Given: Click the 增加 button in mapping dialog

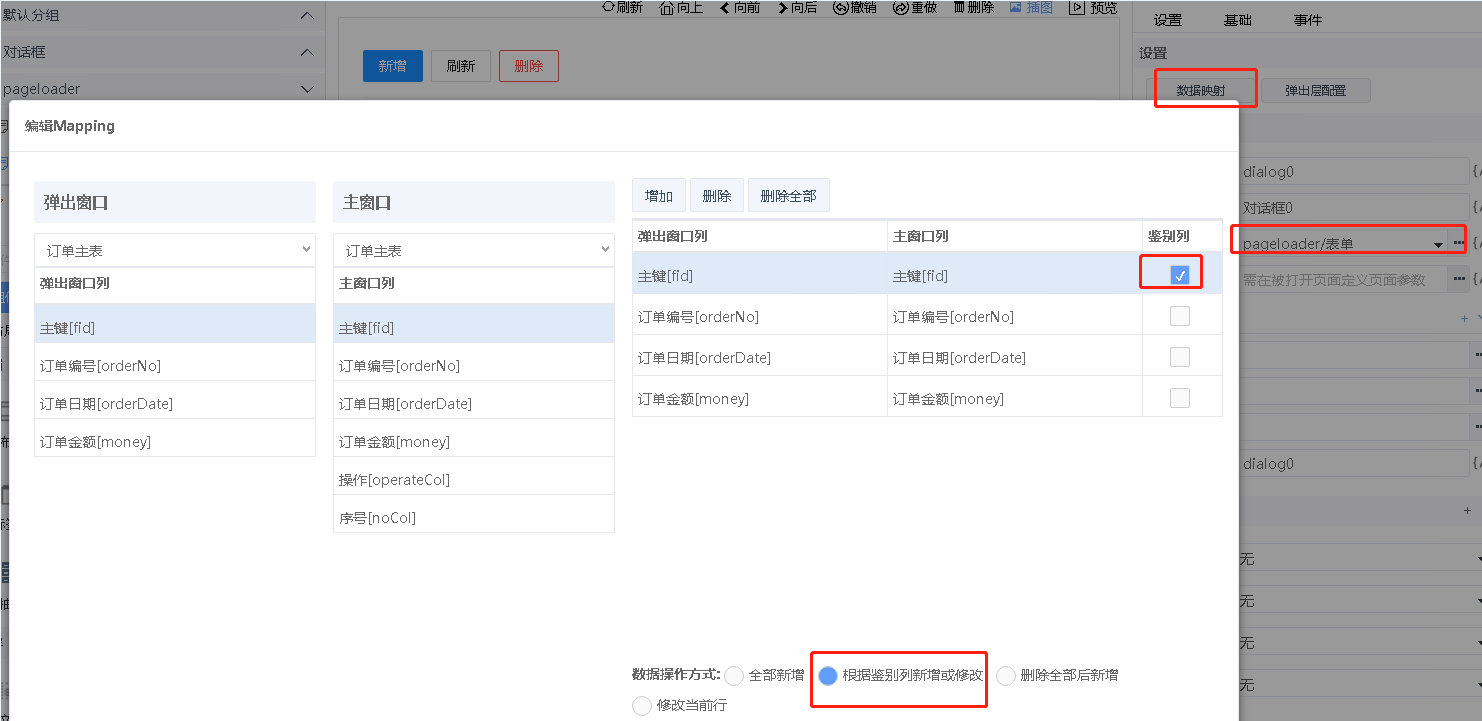Looking at the screenshot, I should (659, 196).
